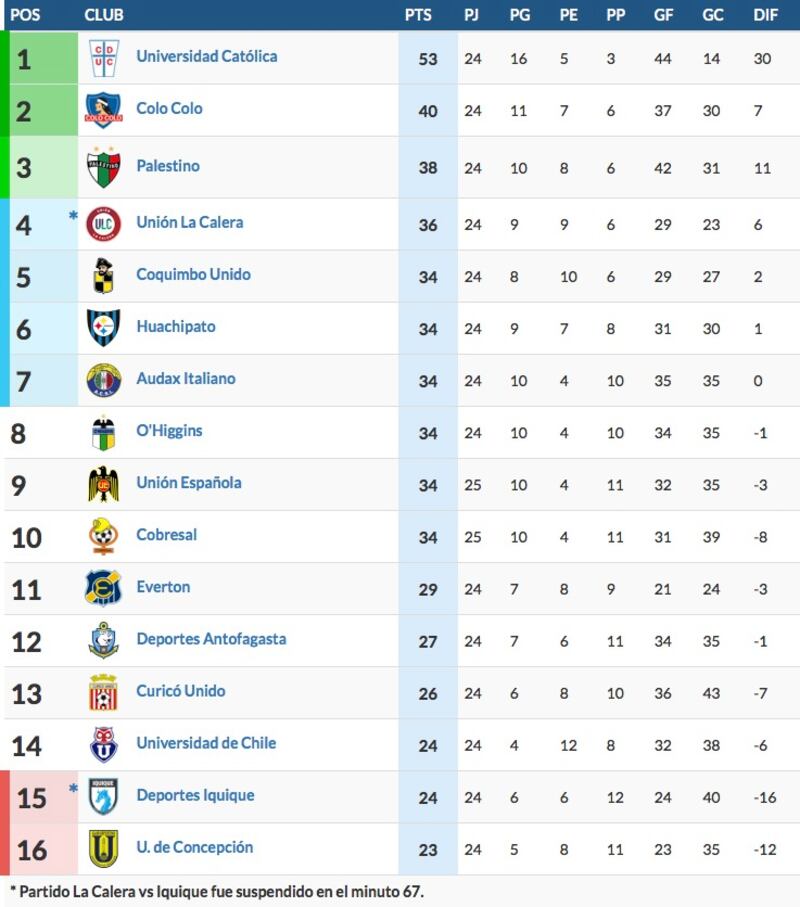Click the Colo Colo club crest
The width and height of the screenshot is (800, 907).
pyautogui.click(x=104, y=110)
